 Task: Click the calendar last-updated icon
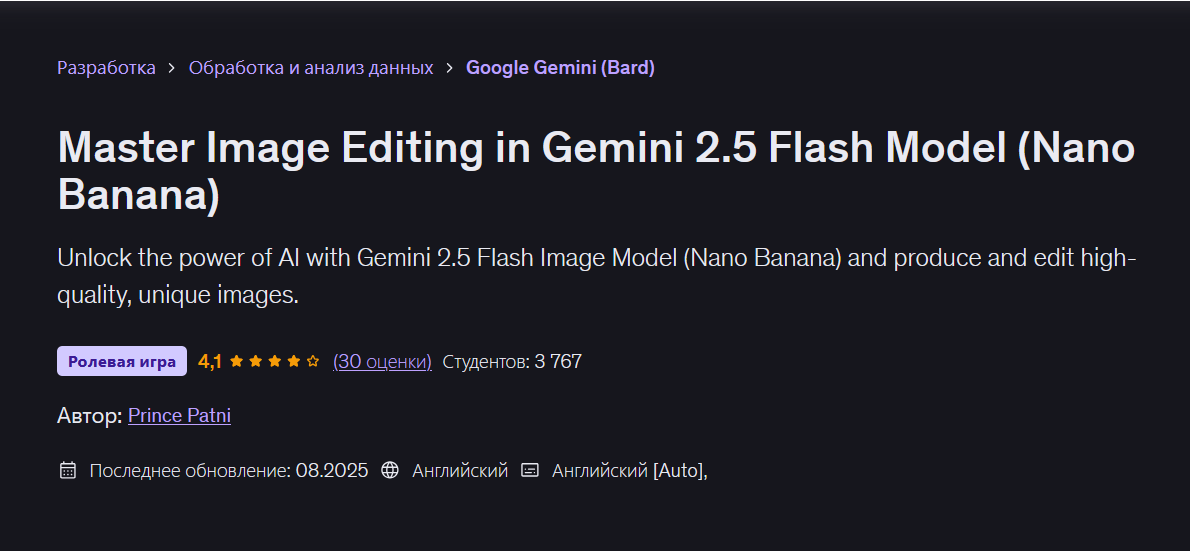pos(68,470)
